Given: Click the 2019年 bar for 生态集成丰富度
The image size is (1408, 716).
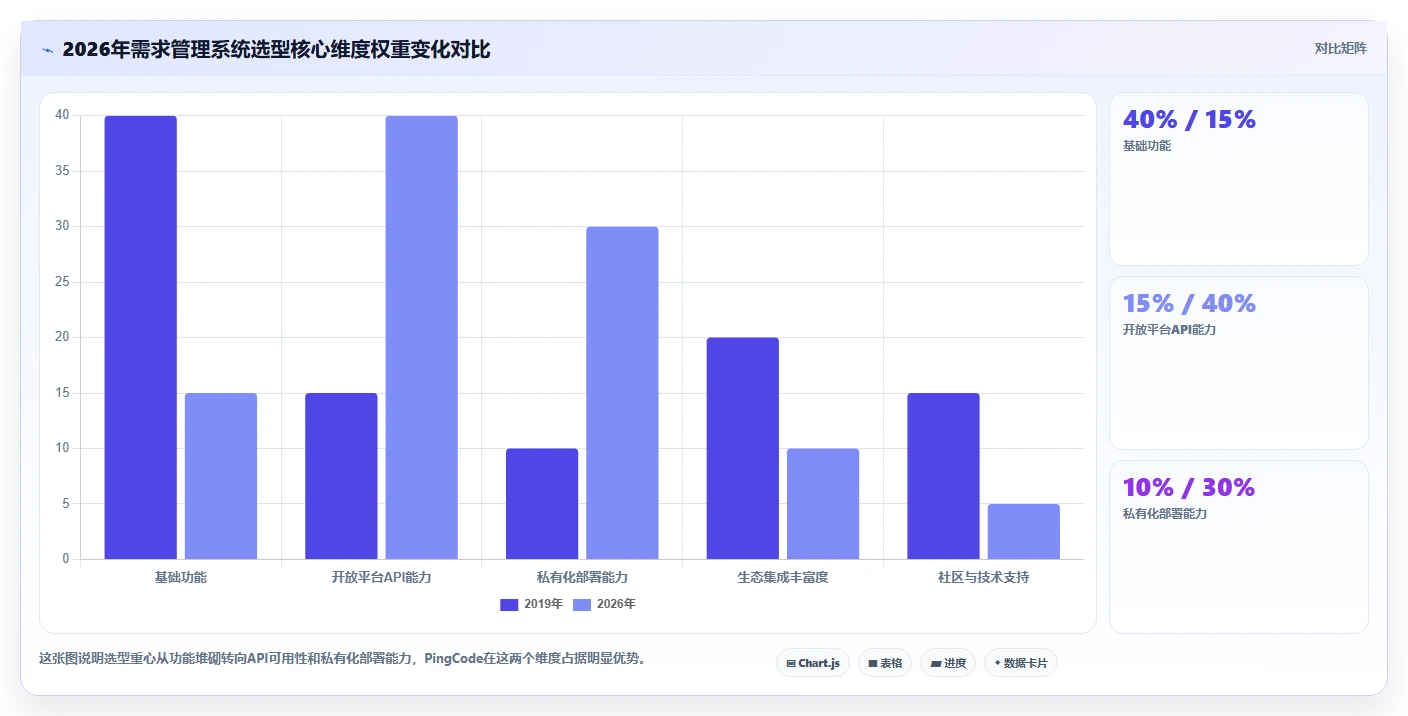Looking at the screenshot, I should 743,448.
